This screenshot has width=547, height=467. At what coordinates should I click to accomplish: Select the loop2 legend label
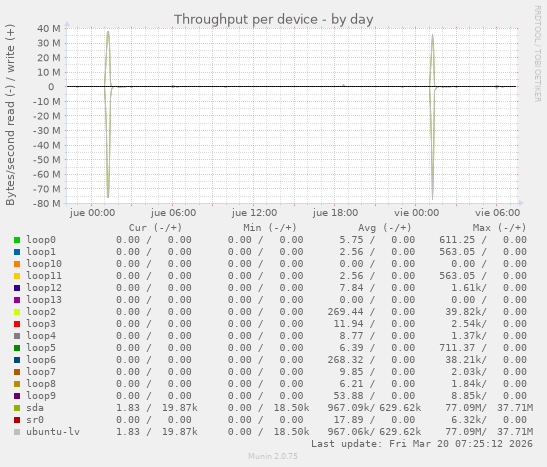[x=41, y=312]
